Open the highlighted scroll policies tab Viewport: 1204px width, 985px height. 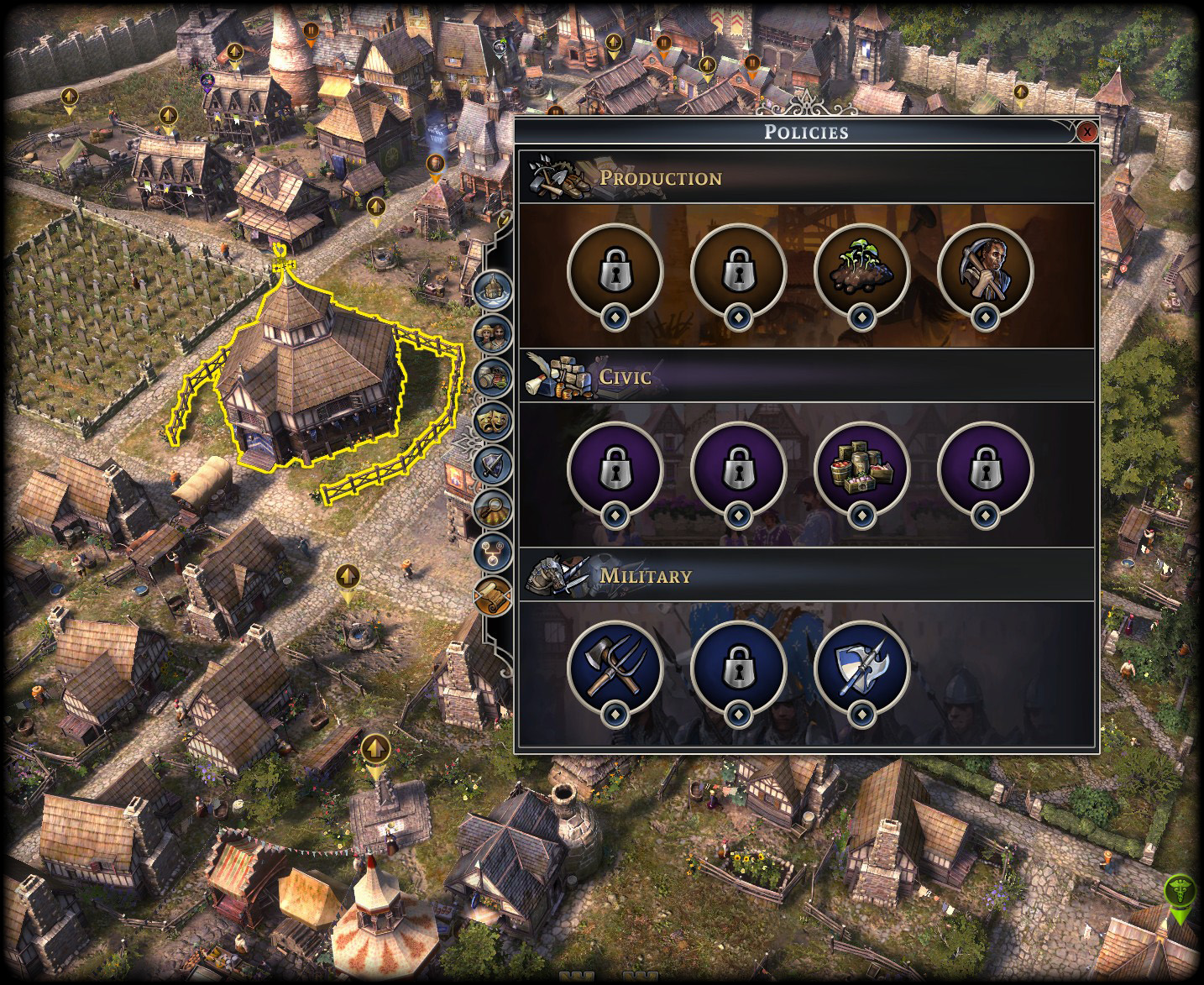493,596
